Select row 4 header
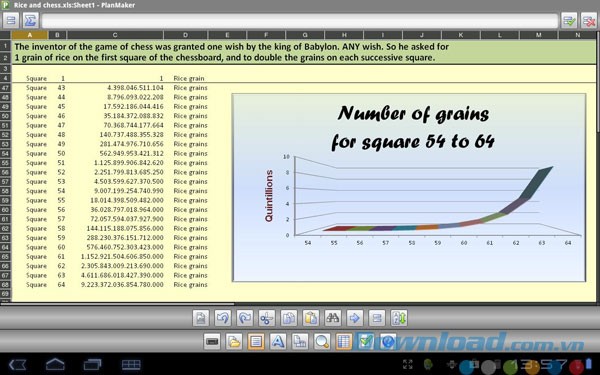Viewport: 600px width, 375px height. click(x=5, y=78)
